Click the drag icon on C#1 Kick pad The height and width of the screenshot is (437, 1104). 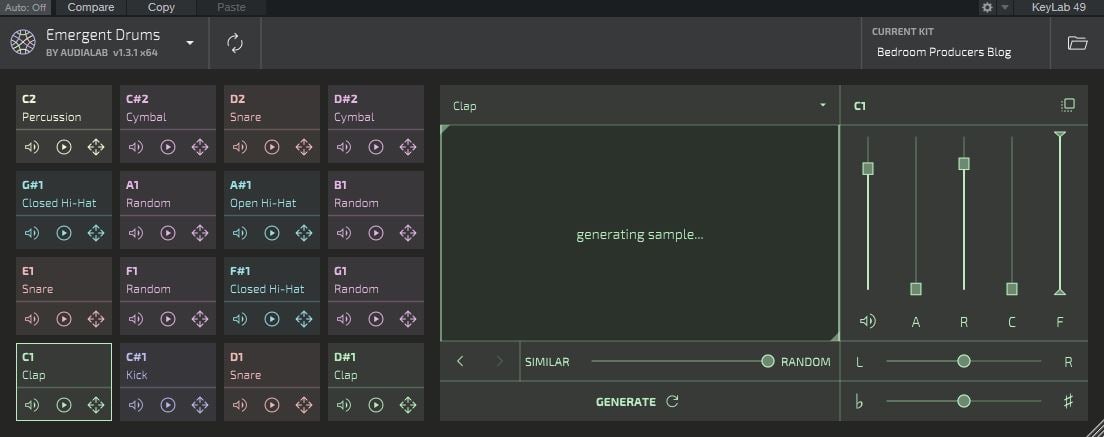pyautogui.click(x=200, y=405)
